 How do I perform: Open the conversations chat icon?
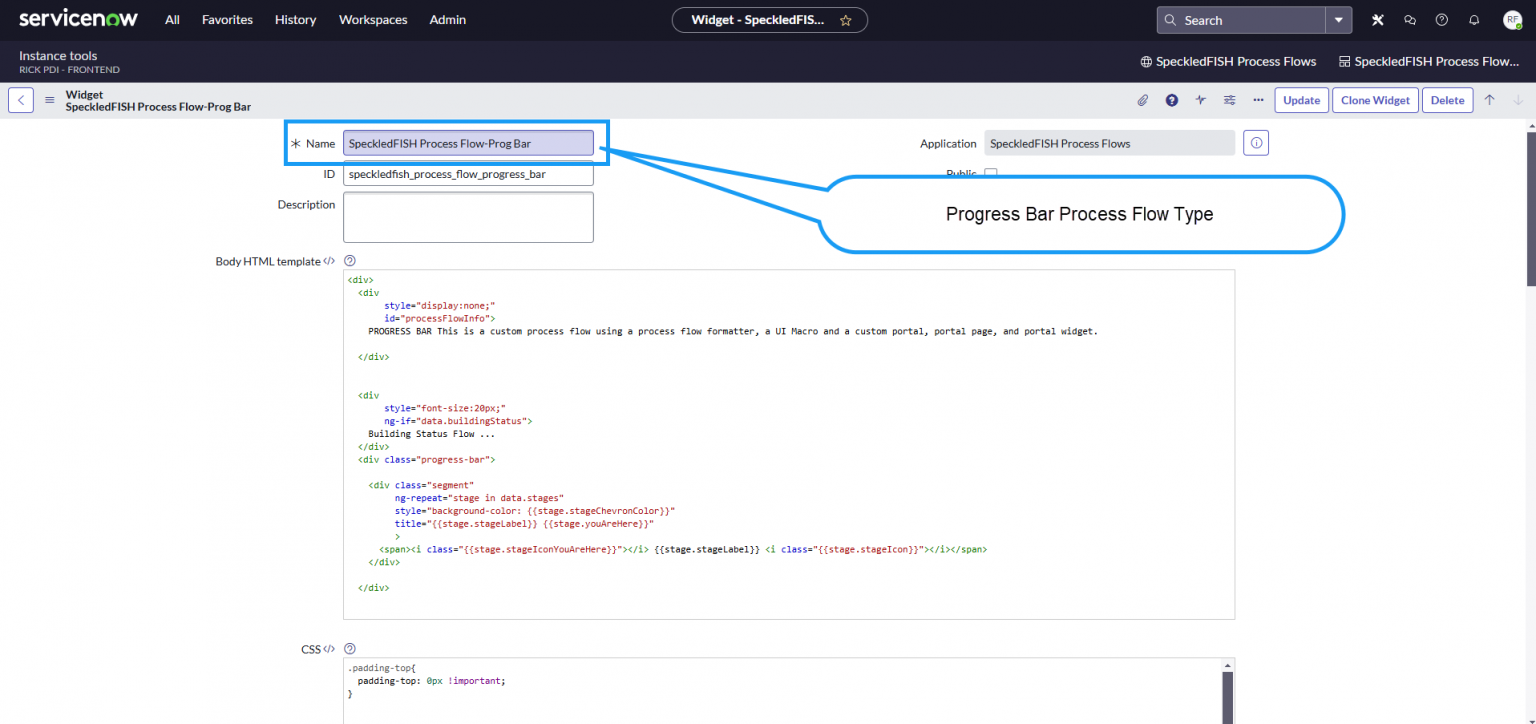coord(1409,19)
